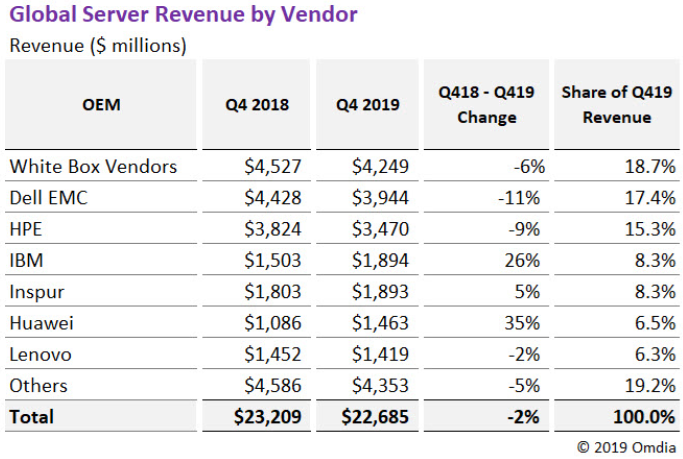Click White Box Vendors Q4 2018 value $4,527

coord(273,167)
